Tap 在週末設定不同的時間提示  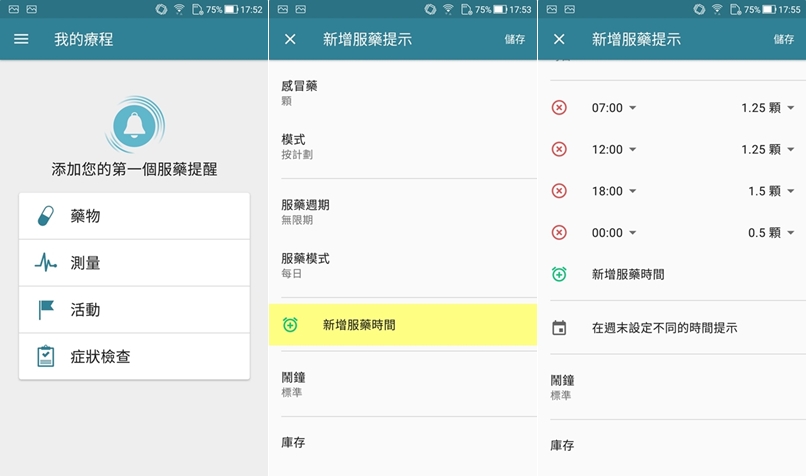coord(664,327)
